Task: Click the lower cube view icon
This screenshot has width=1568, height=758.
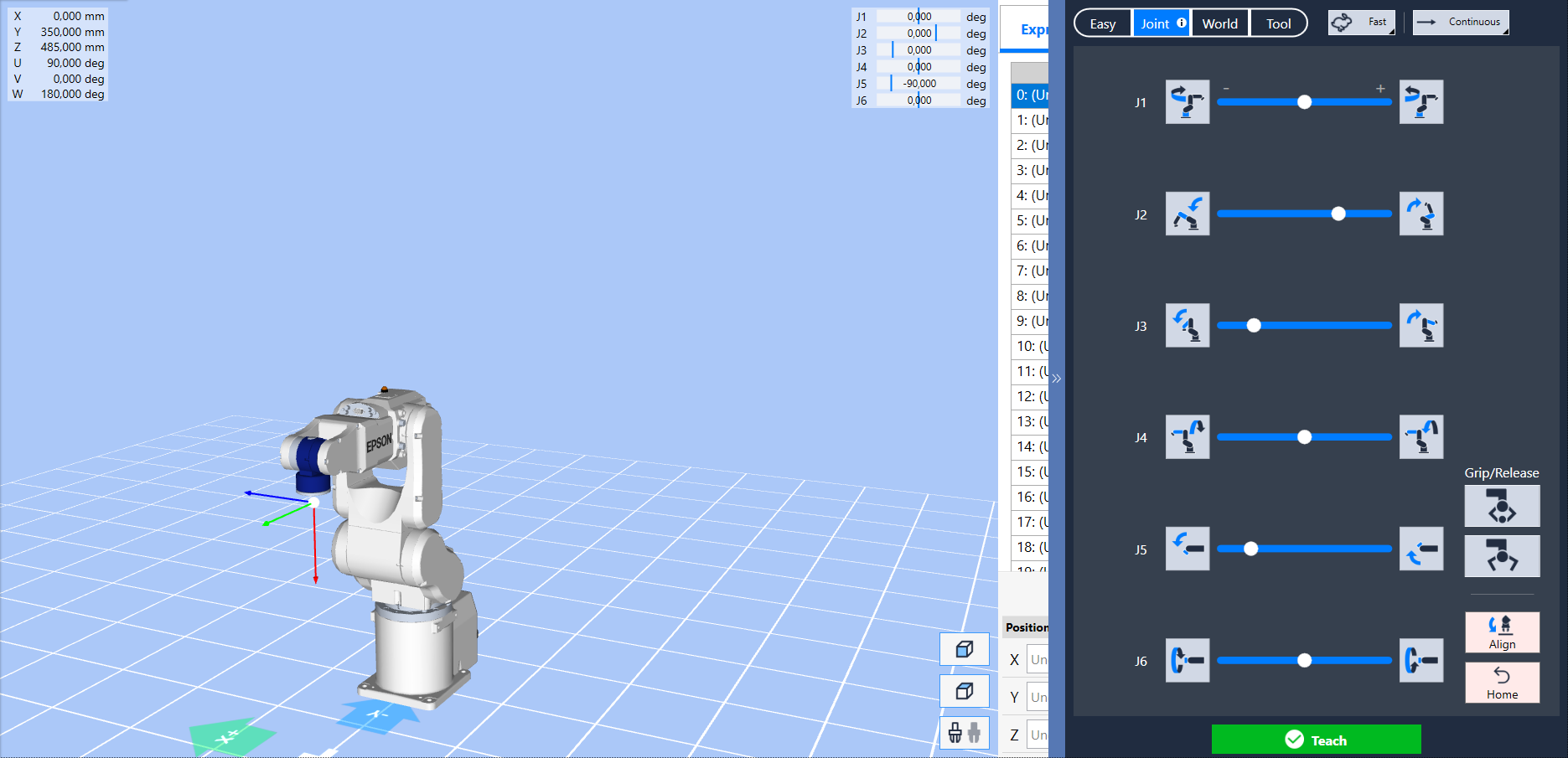Action: (x=965, y=691)
